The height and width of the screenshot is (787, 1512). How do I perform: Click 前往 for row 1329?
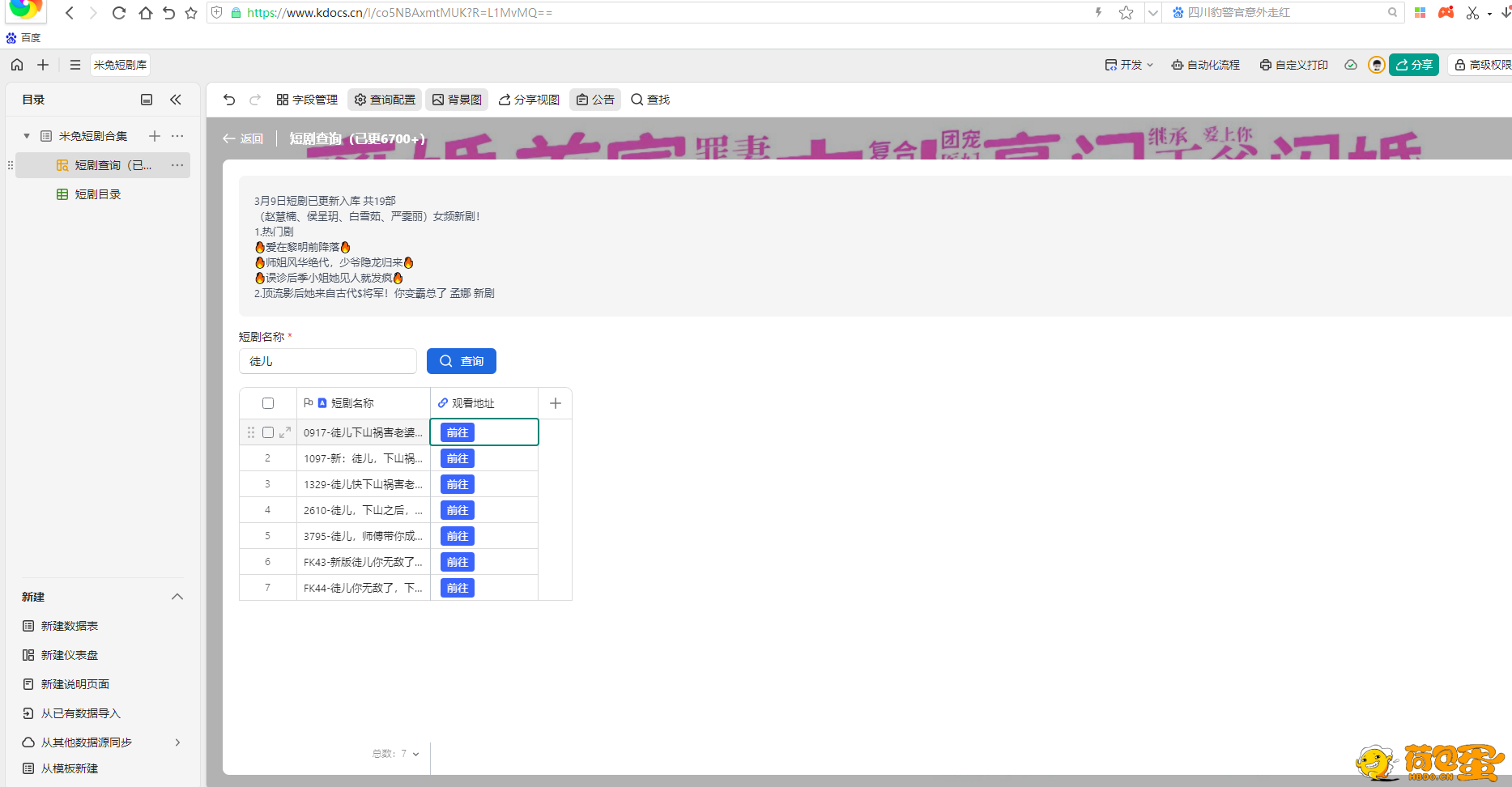(458, 484)
